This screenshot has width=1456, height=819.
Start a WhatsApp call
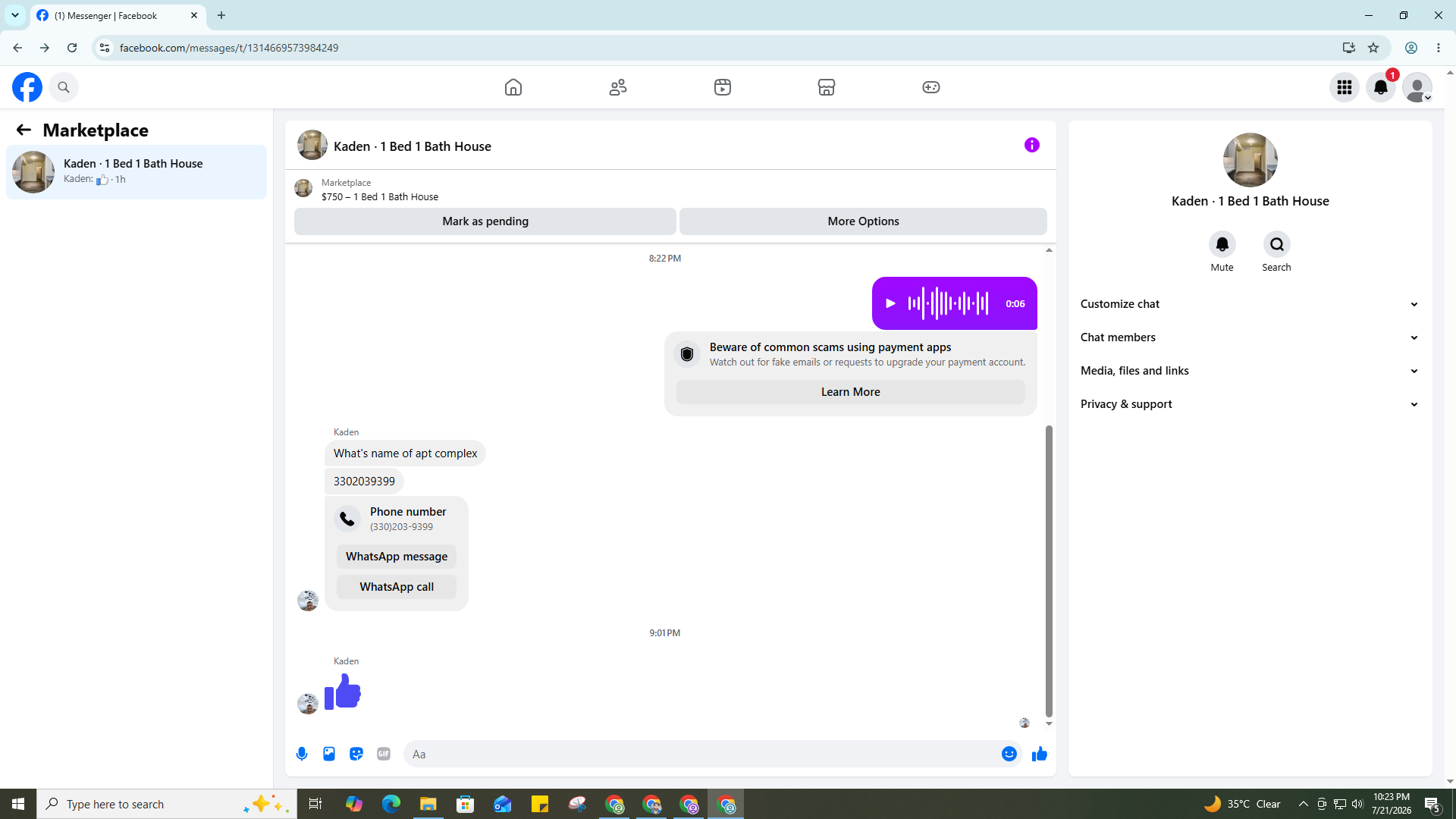397,587
